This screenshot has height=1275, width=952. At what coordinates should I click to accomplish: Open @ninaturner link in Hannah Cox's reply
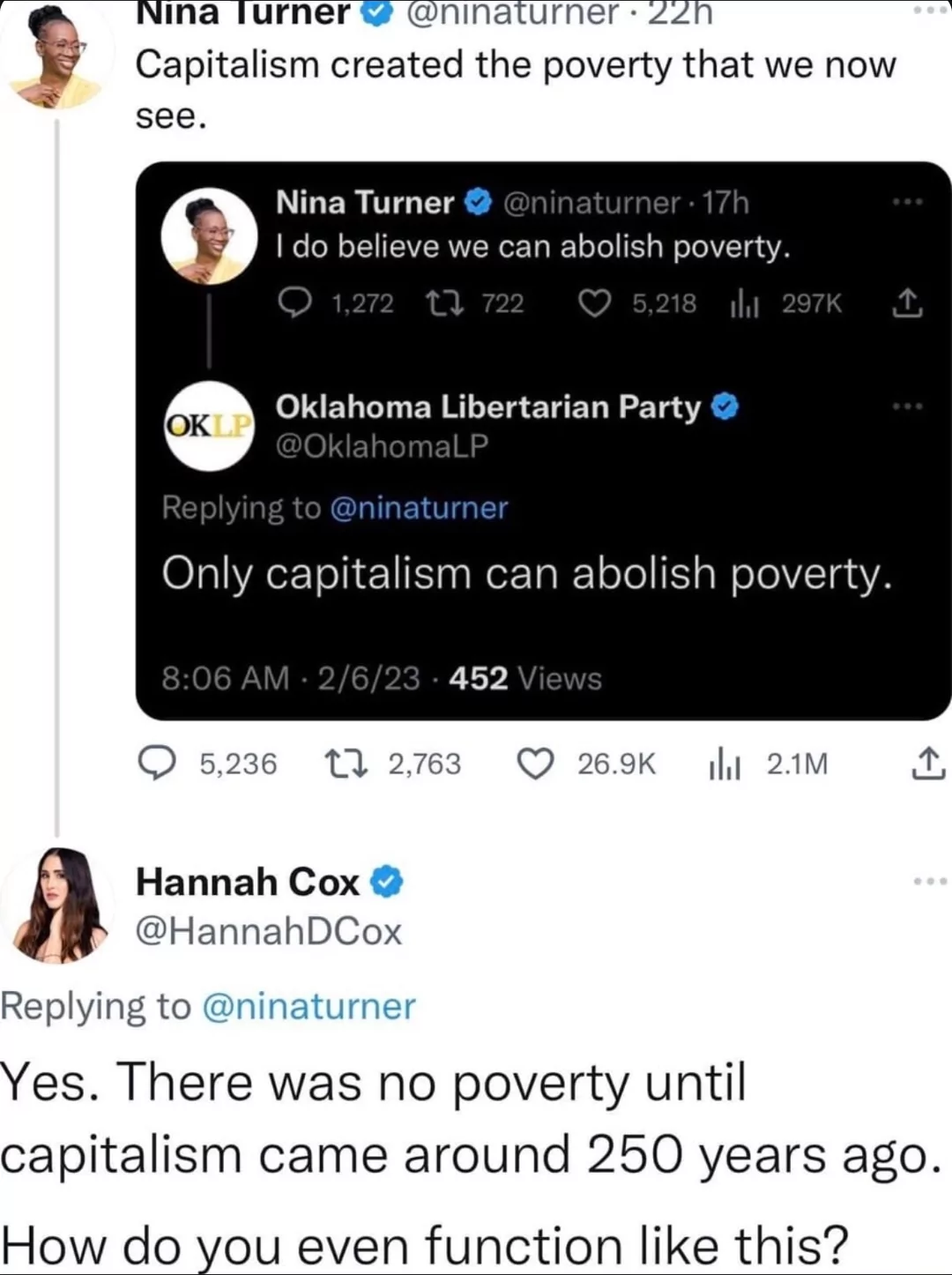[309, 1006]
